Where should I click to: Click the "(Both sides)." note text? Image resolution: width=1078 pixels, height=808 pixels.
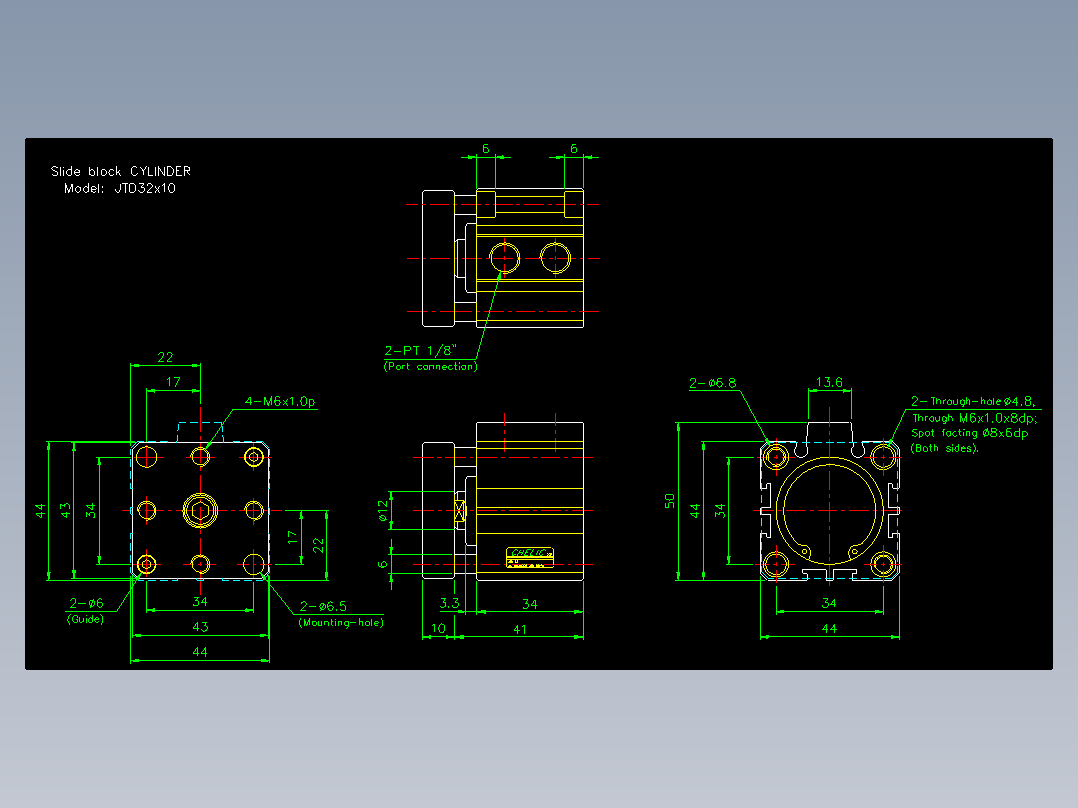[945, 448]
